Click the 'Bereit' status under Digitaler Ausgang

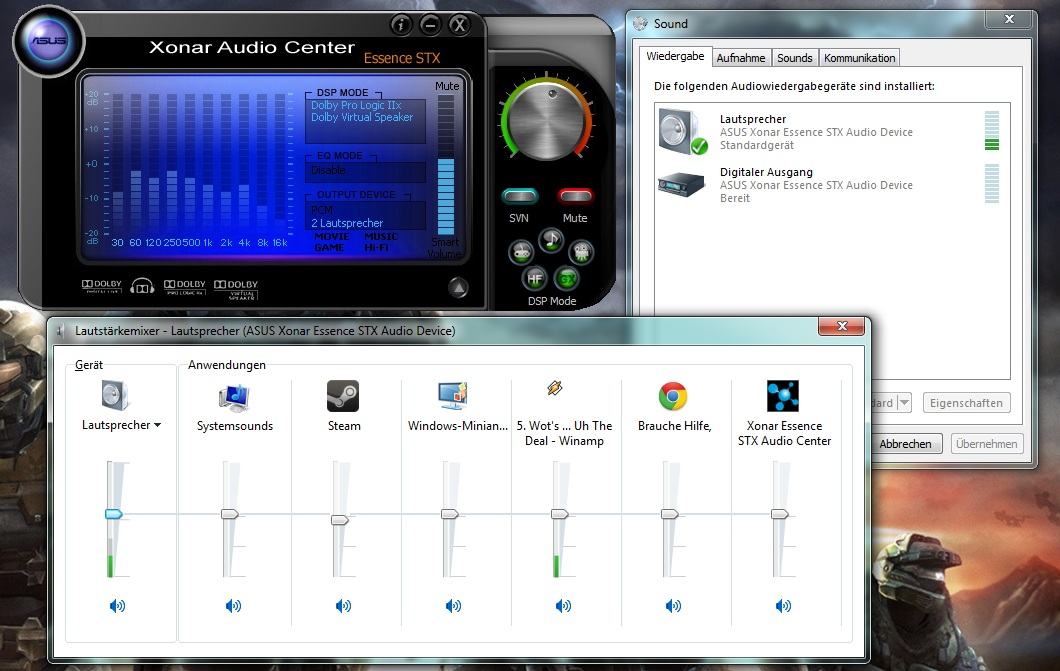tap(735, 198)
